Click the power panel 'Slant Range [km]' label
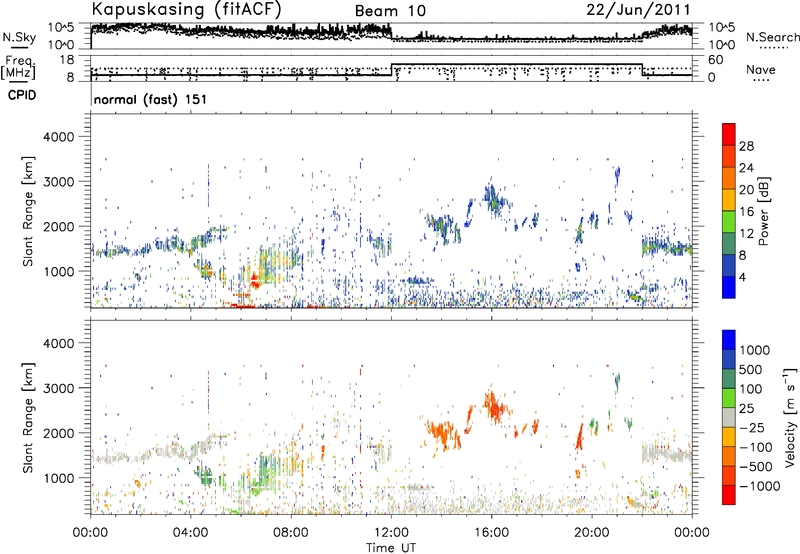Screen dimensions: 800x554 point(29,211)
